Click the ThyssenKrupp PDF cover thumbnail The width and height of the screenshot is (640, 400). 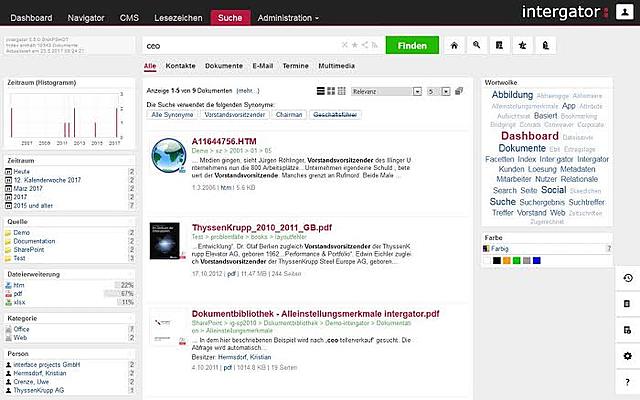165,241
